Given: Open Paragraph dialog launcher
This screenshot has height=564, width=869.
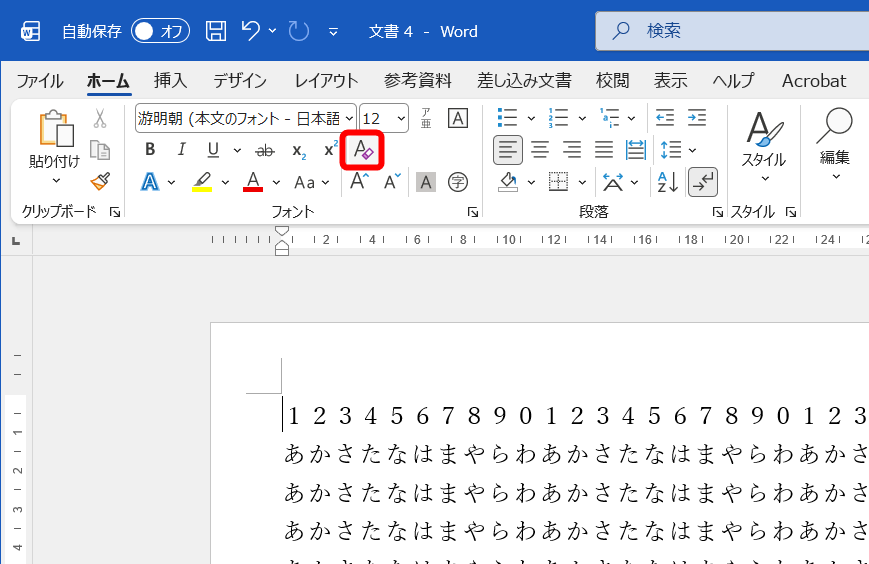Looking at the screenshot, I should pyautogui.click(x=718, y=212).
